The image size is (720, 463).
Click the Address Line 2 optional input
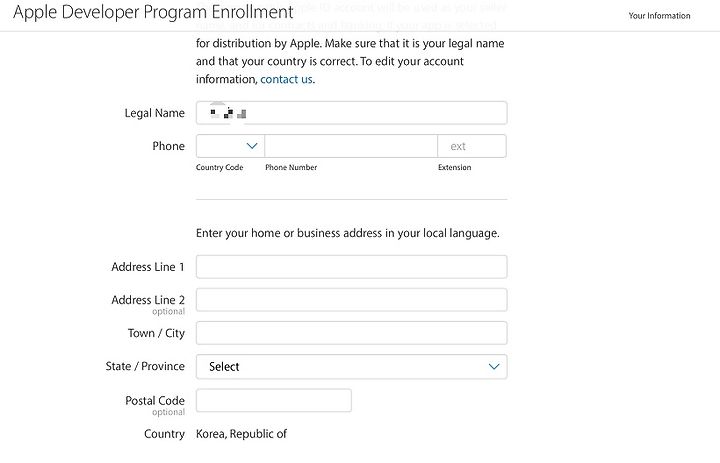coord(351,300)
